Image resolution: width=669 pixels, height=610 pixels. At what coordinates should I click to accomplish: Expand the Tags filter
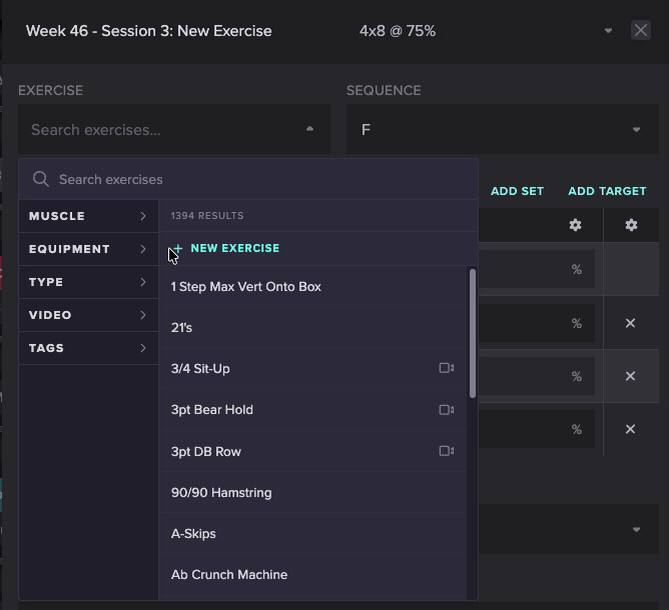tap(88, 348)
